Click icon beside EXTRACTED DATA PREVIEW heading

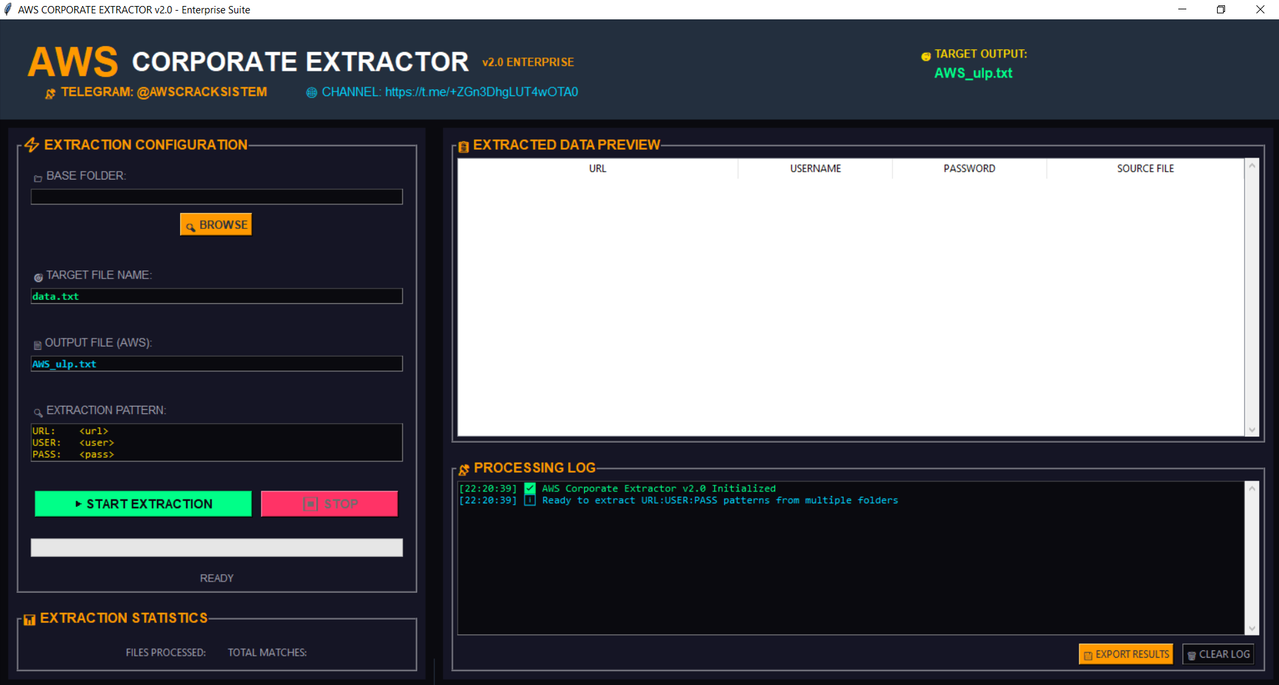point(464,147)
